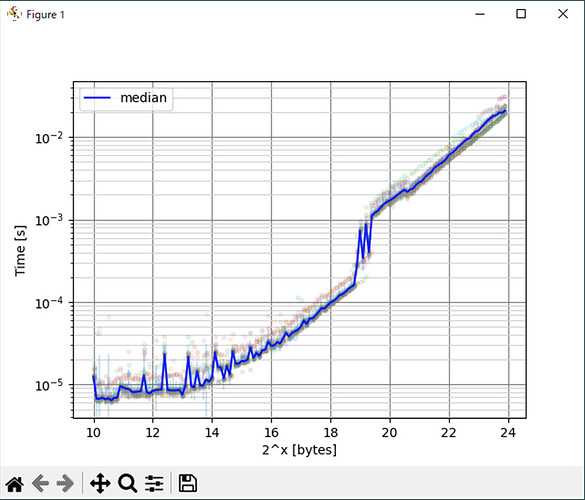Image resolution: width=585 pixels, height=500 pixels.
Task: Activate the Pan axes tool
Action: coord(100,484)
